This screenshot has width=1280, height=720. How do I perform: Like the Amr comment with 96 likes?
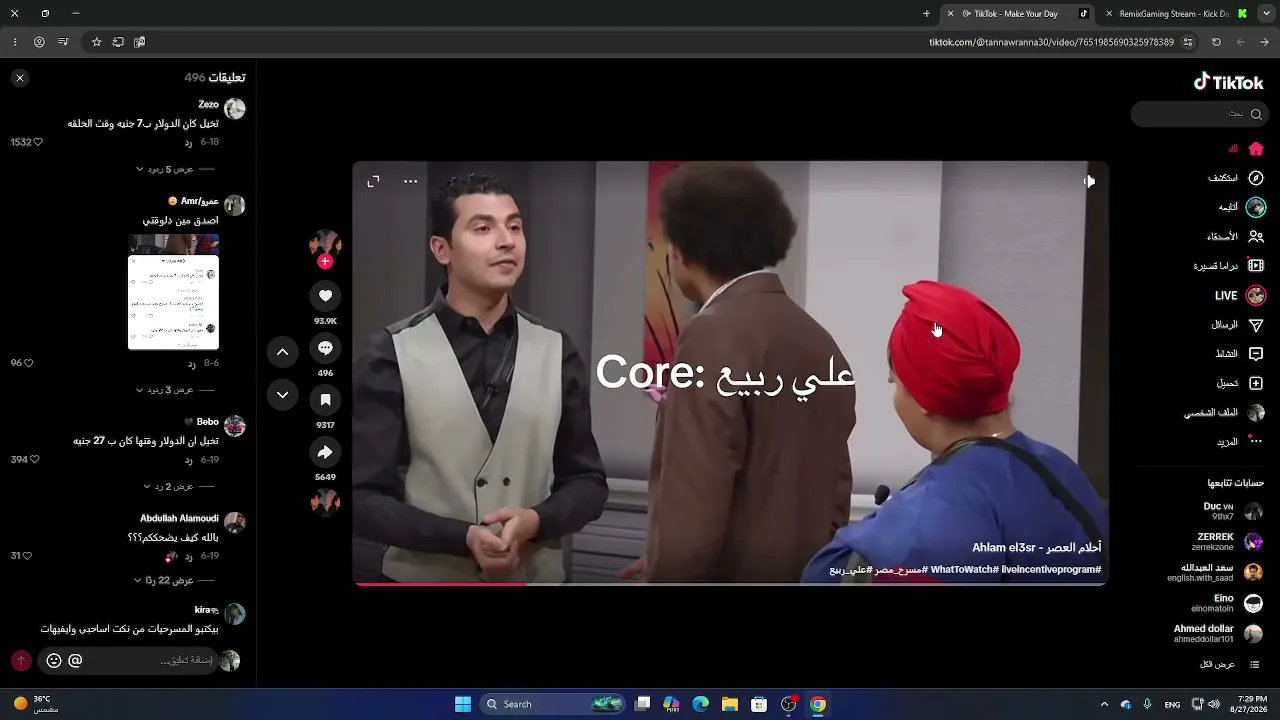[x=28, y=363]
